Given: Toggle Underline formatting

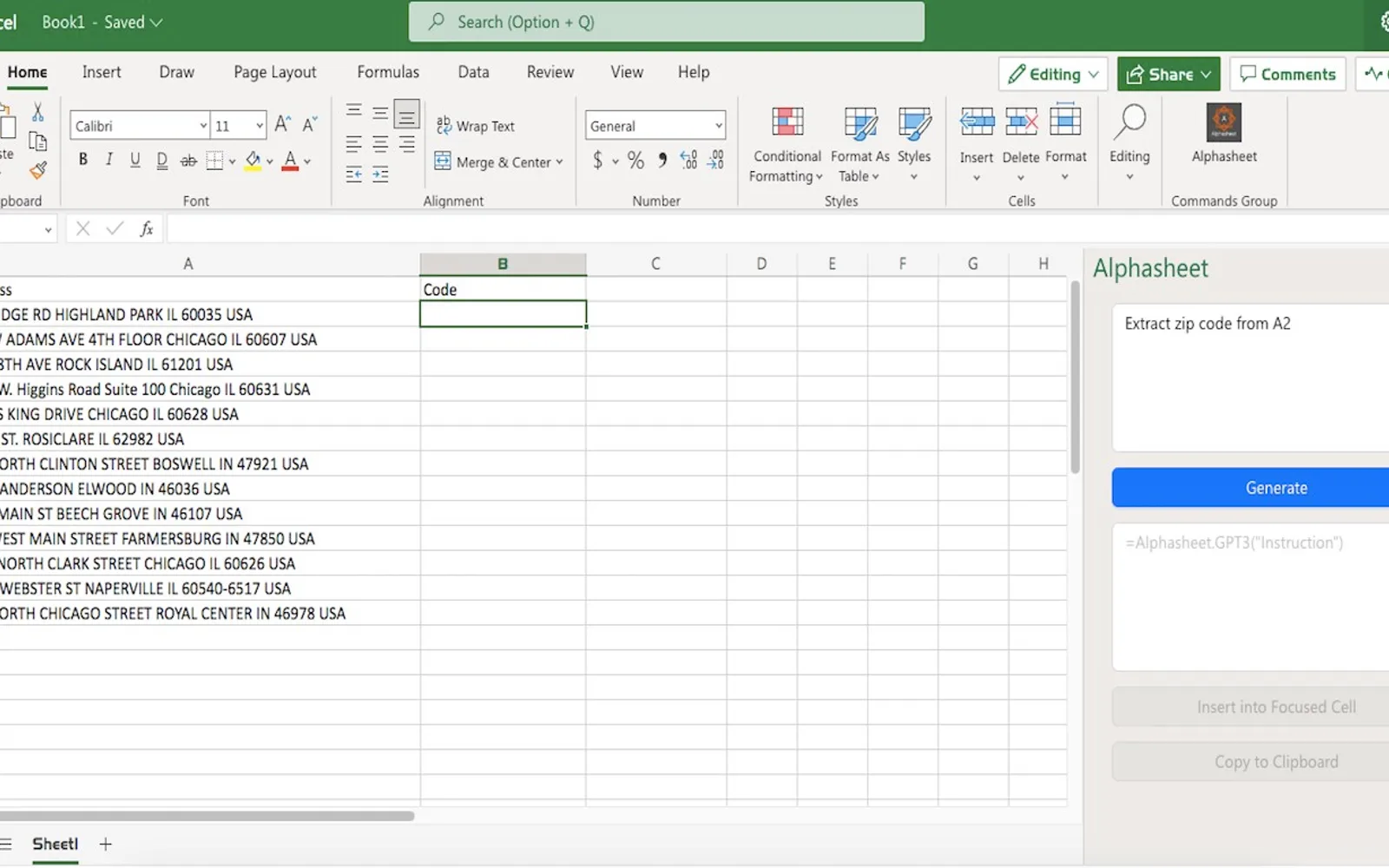Looking at the screenshot, I should coord(135,160).
